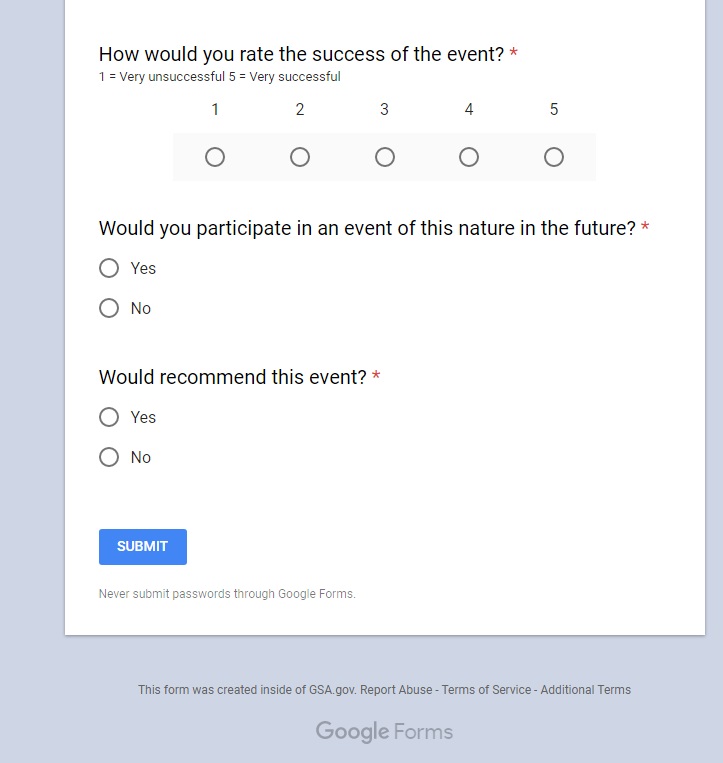Choose Yes for recommending this event
723x763 pixels.
(x=109, y=417)
